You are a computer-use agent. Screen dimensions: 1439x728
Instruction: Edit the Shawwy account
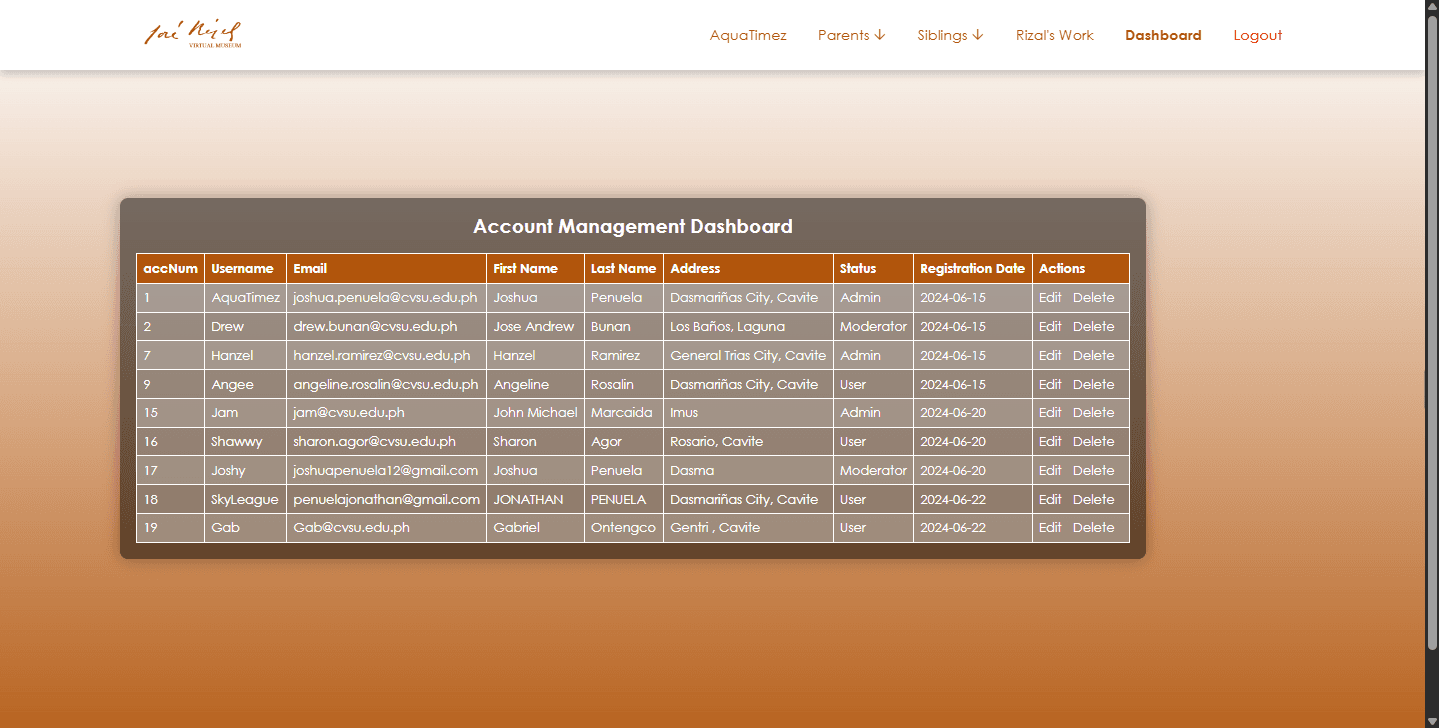pyautogui.click(x=1050, y=441)
